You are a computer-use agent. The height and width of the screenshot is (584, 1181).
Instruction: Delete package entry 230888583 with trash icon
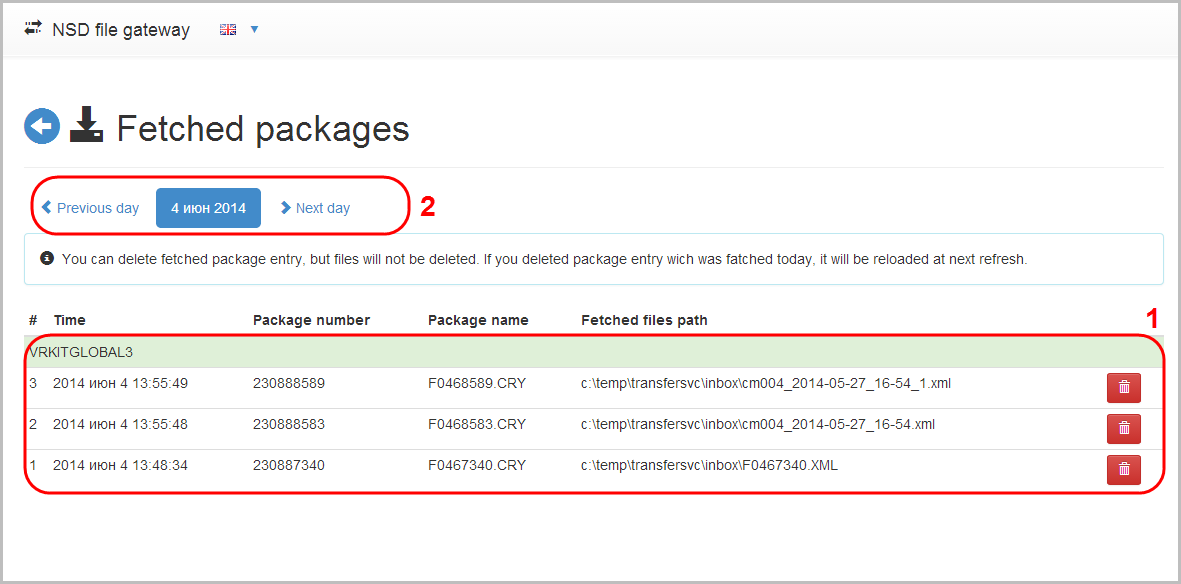(x=1124, y=428)
